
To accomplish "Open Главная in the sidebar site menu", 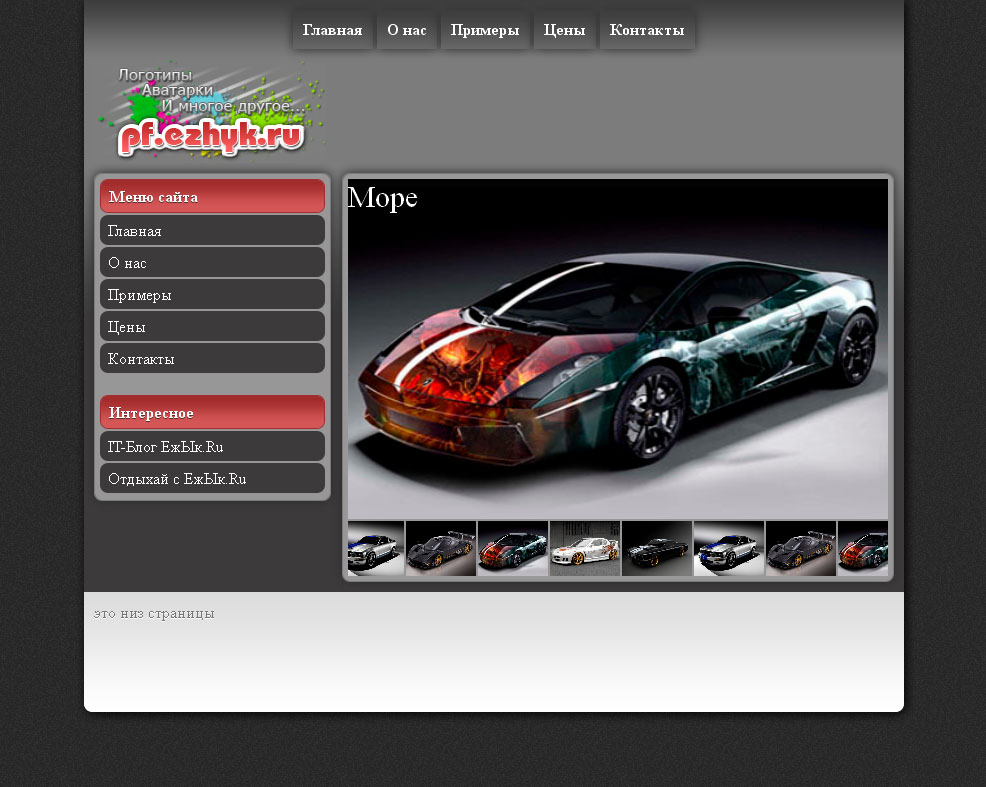I will 213,231.
